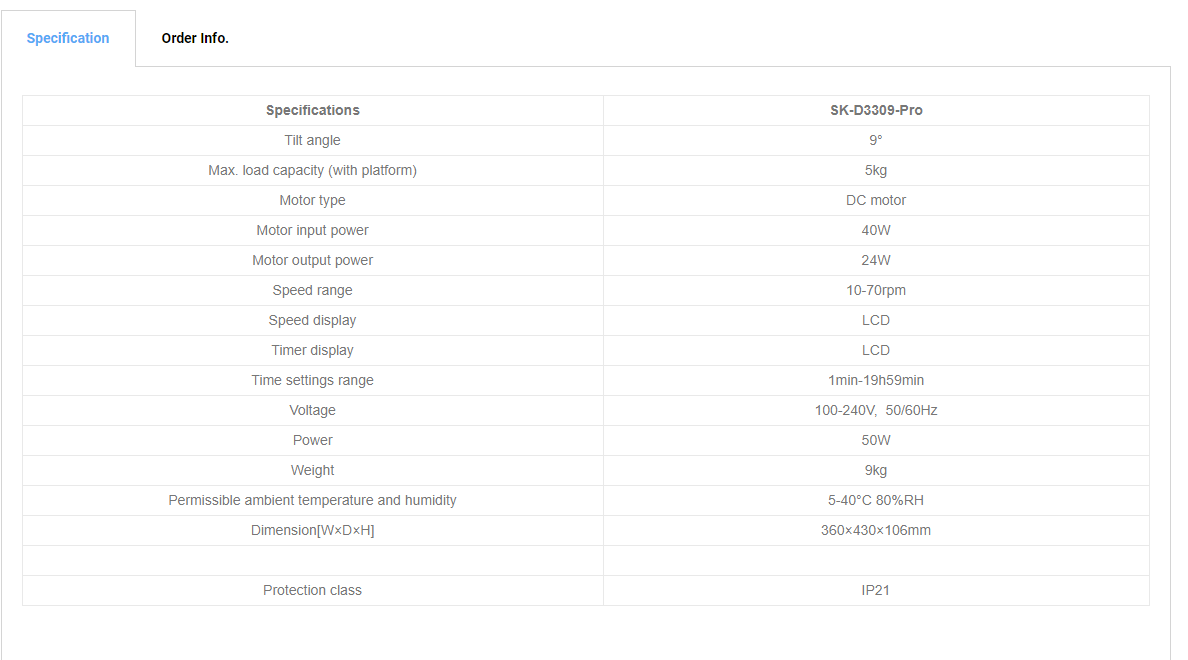Click the Weight 9kg value cell
This screenshot has width=1188, height=660.
click(x=876, y=471)
